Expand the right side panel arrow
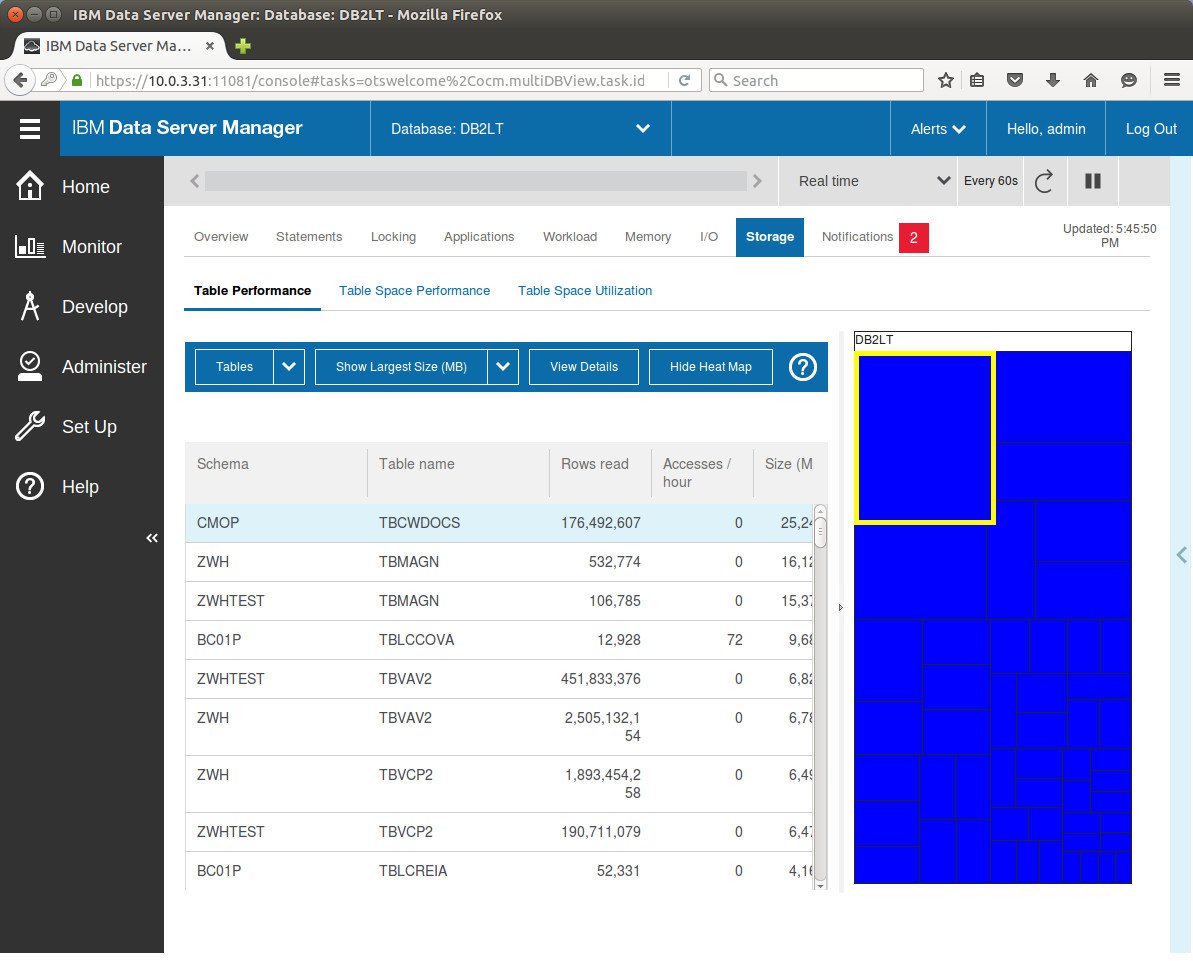The height and width of the screenshot is (961, 1193). [1182, 555]
